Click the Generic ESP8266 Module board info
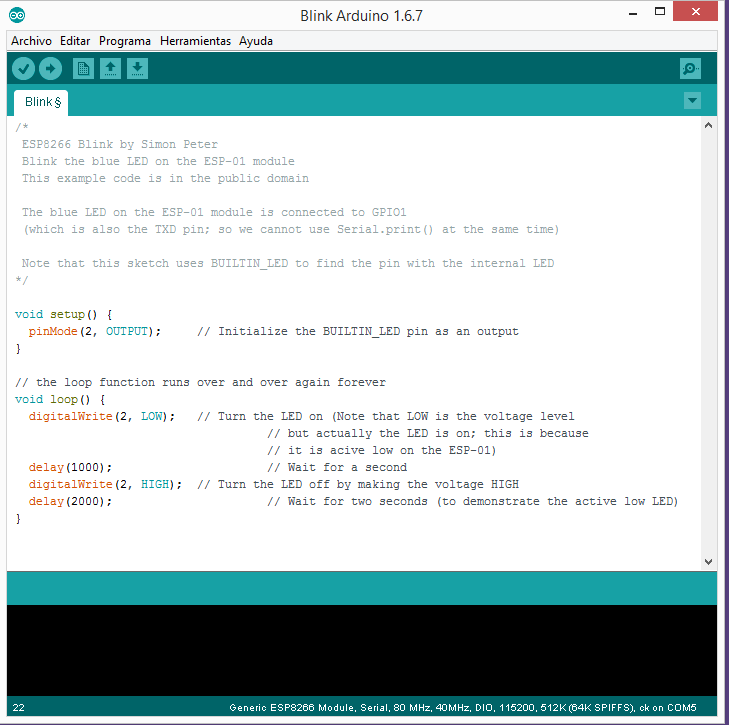 point(463,707)
